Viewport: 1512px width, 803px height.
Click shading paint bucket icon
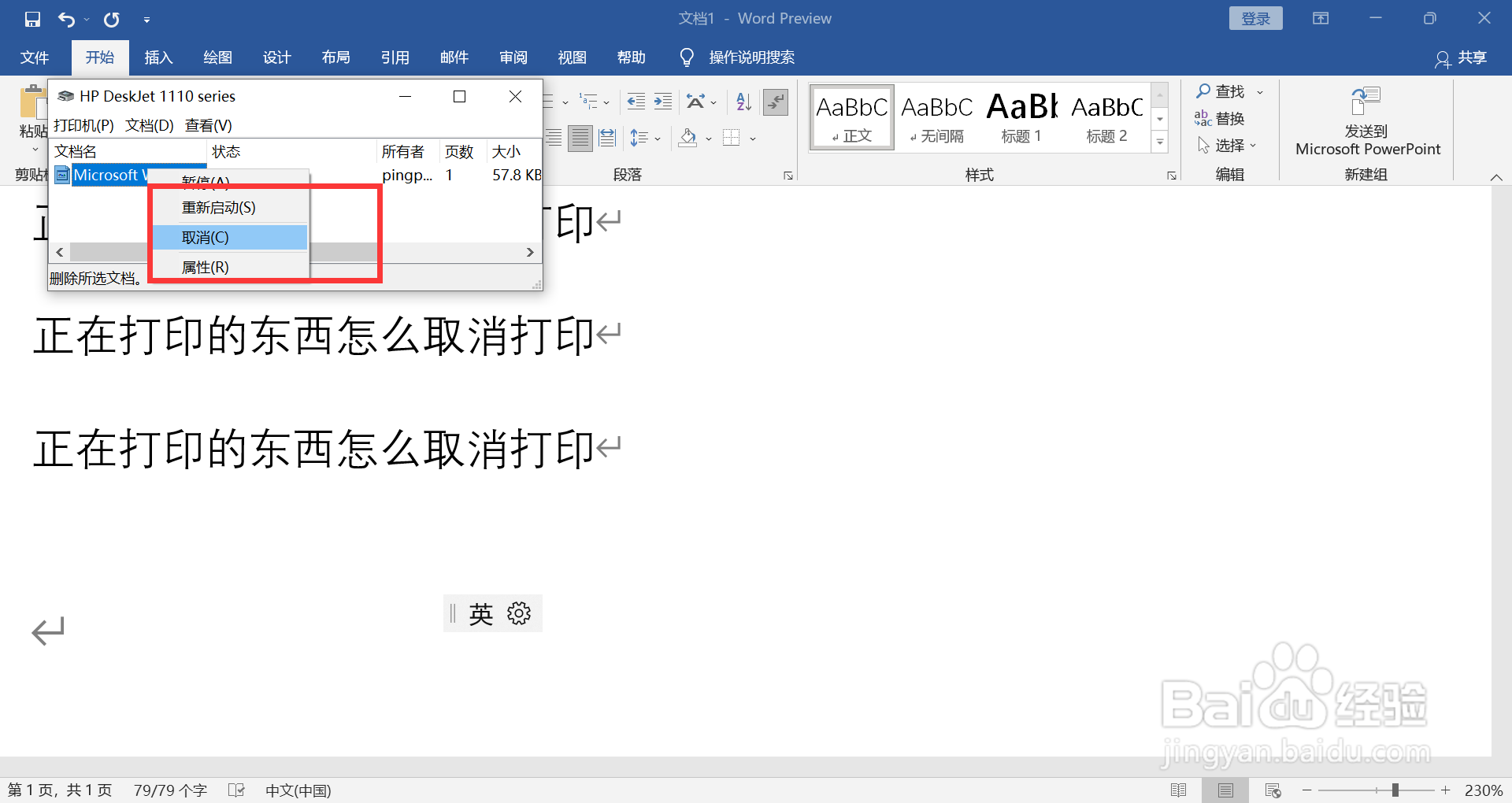[688, 139]
